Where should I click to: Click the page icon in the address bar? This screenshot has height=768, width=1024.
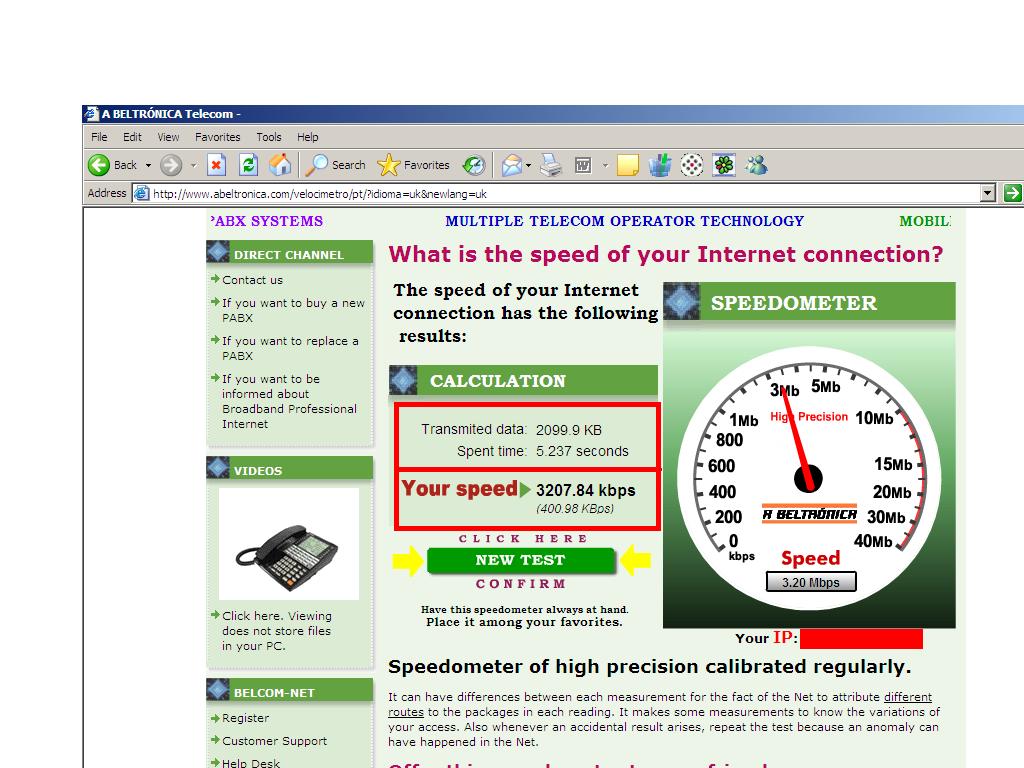pos(141,193)
